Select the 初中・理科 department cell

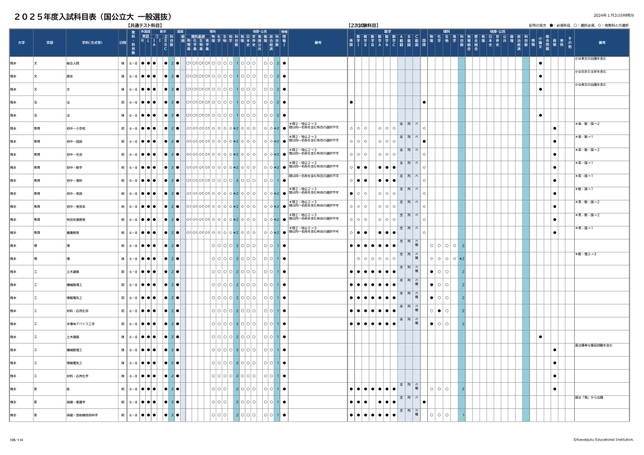click(76, 180)
